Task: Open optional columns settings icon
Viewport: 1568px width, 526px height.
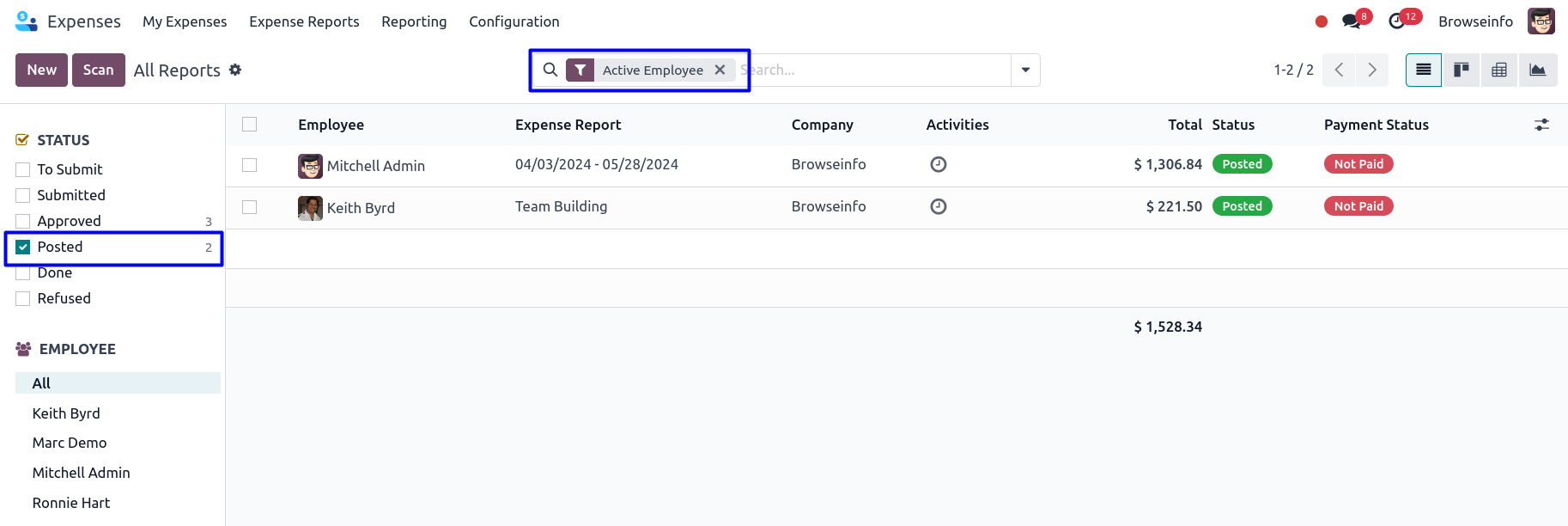Action: [1541, 125]
